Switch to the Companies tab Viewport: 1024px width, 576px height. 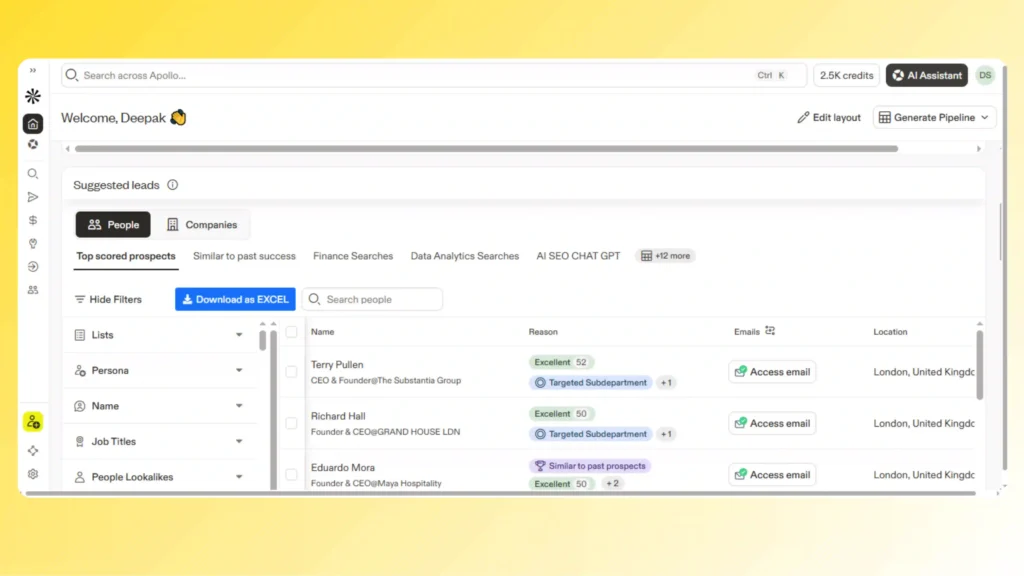[x=202, y=225]
